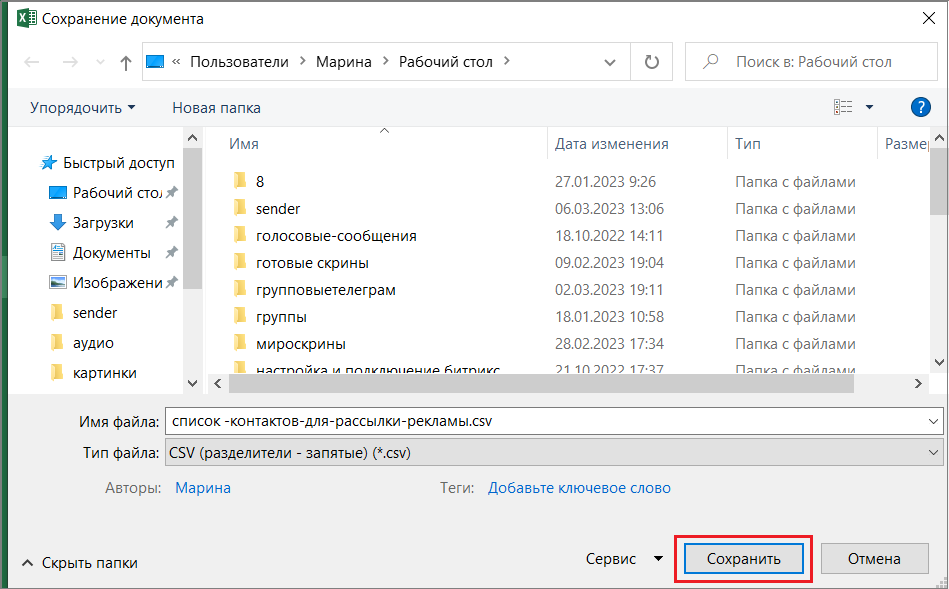Collapse folders with Скрыть папки
949x589 pixels.
80,563
